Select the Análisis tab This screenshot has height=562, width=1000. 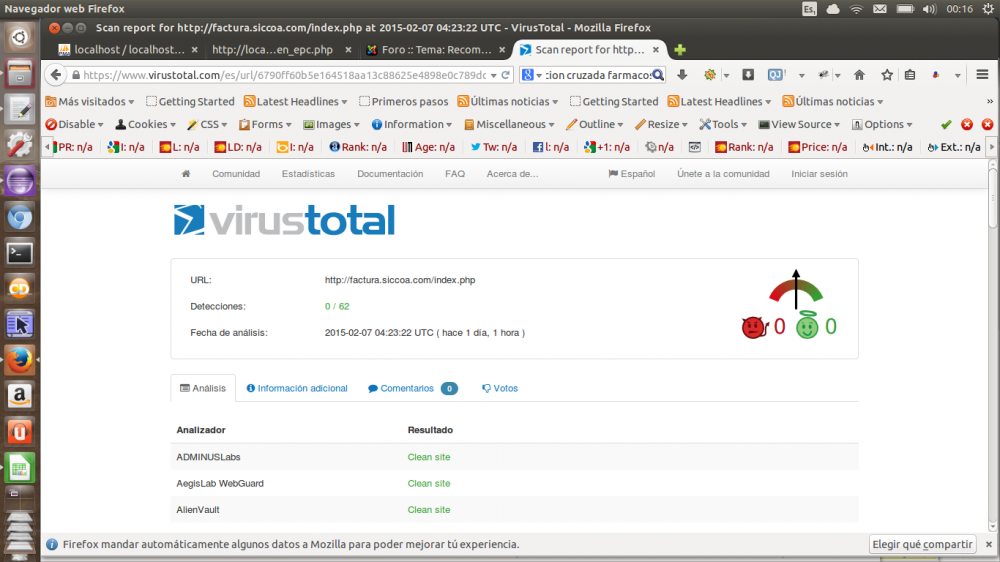point(203,388)
